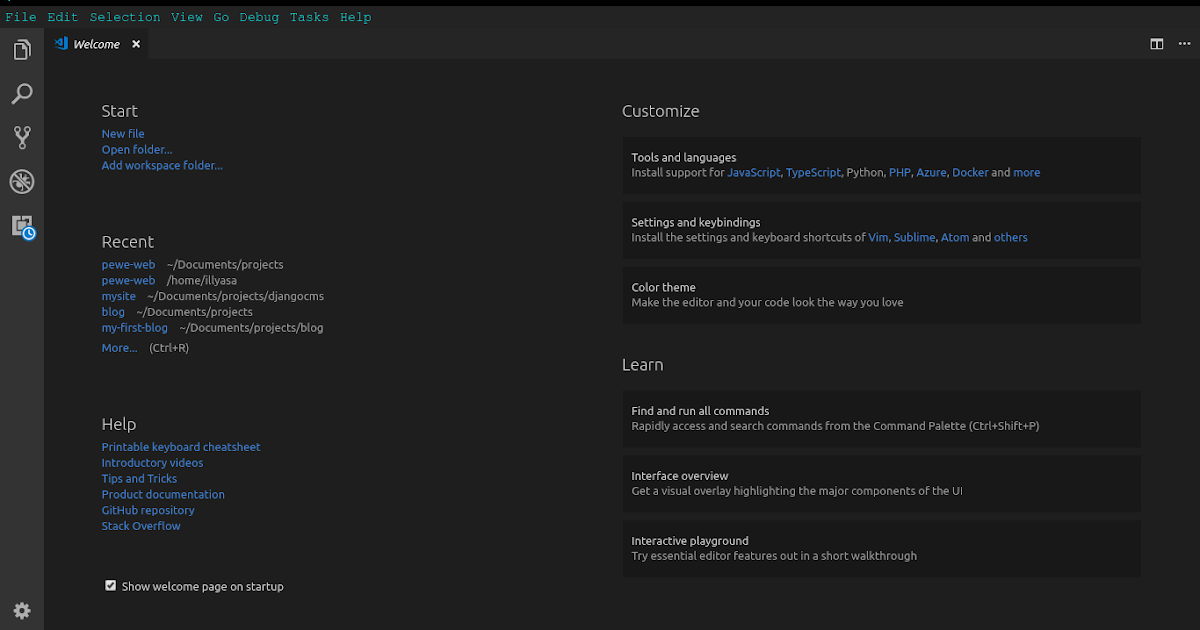Click the New file link
1200x630 pixels.
coord(123,134)
